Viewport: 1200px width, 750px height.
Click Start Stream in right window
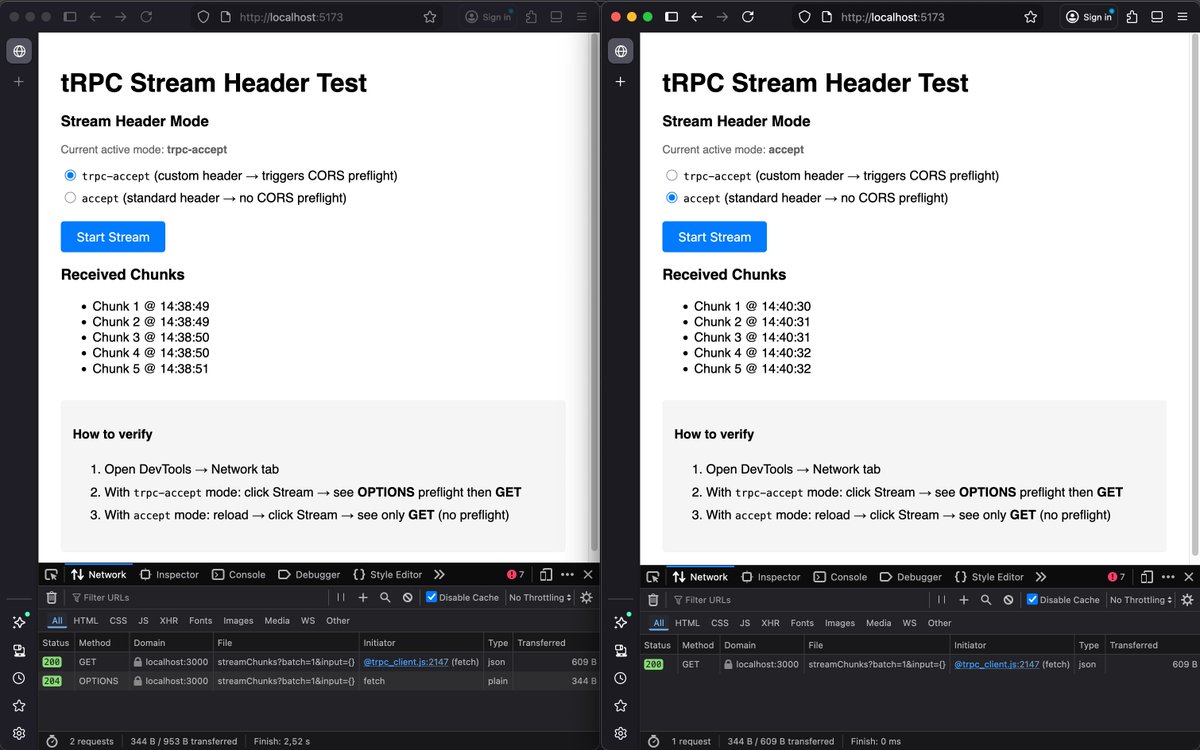[714, 237]
